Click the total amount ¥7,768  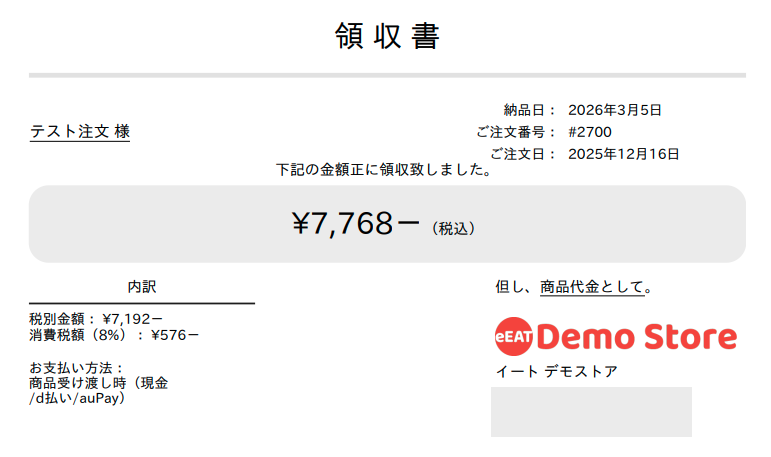(355, 224)
